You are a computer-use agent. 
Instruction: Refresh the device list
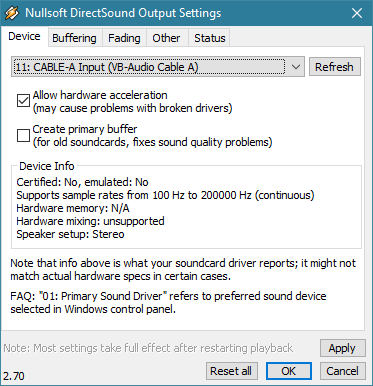(x=334, y=67)
